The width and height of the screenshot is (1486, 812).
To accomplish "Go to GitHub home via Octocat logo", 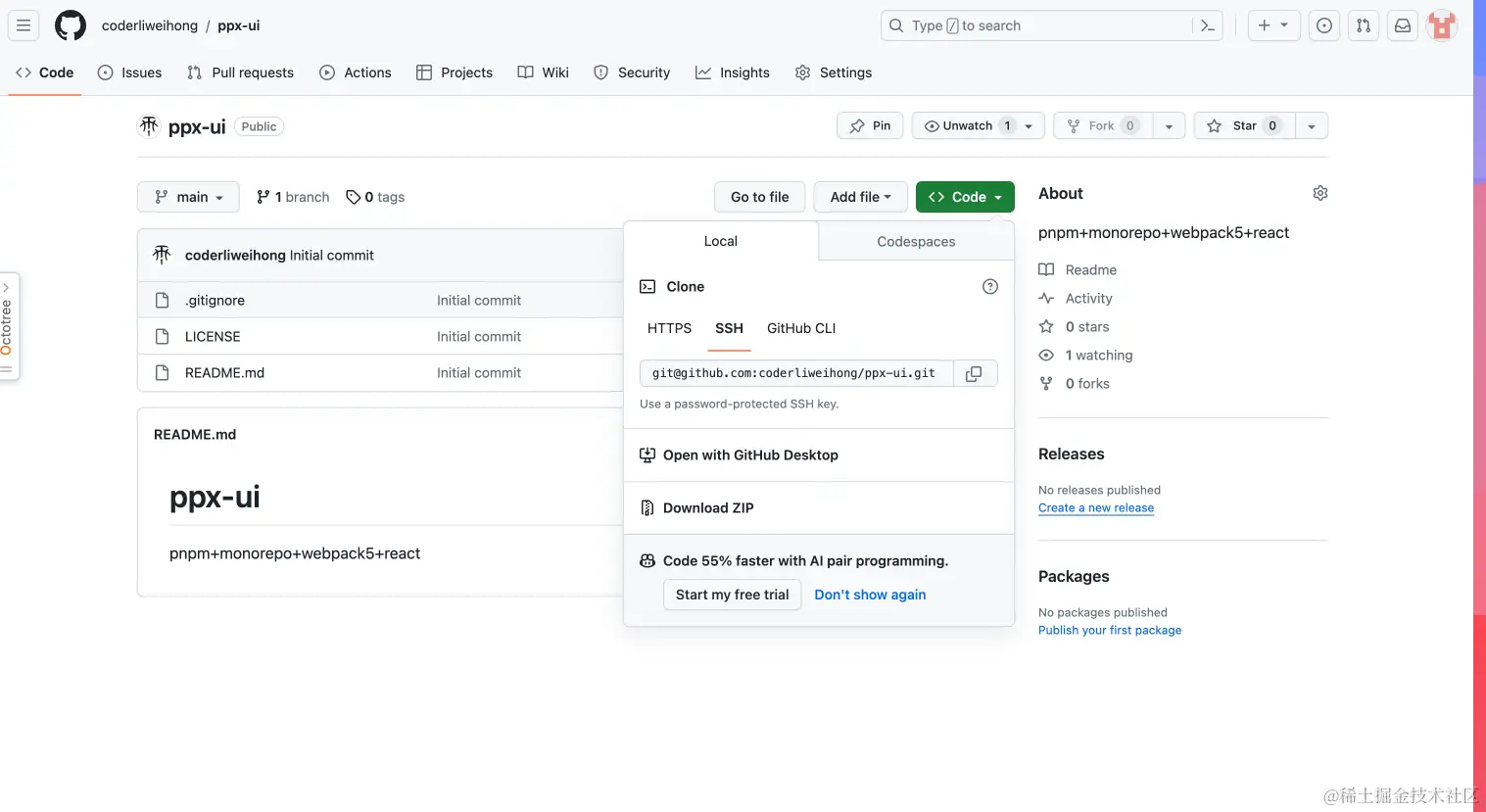I will [x=71, y=25].
